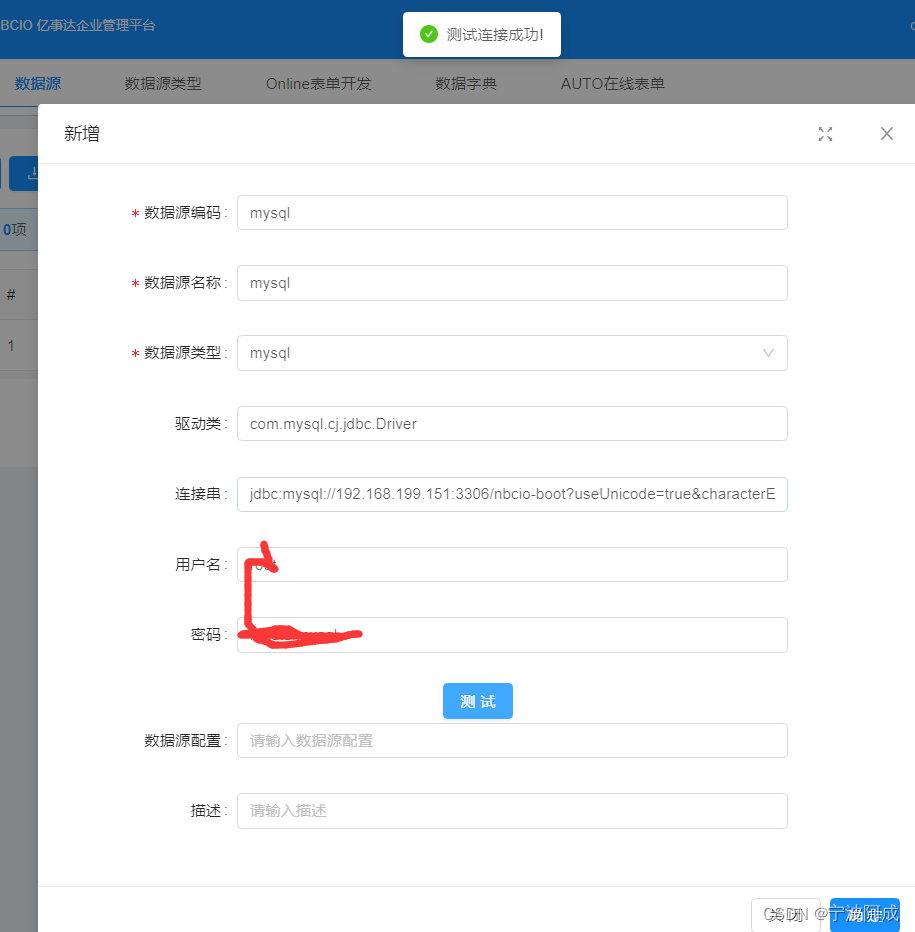Click the 连接串 JDBC URL field

(x=512, y=495)
